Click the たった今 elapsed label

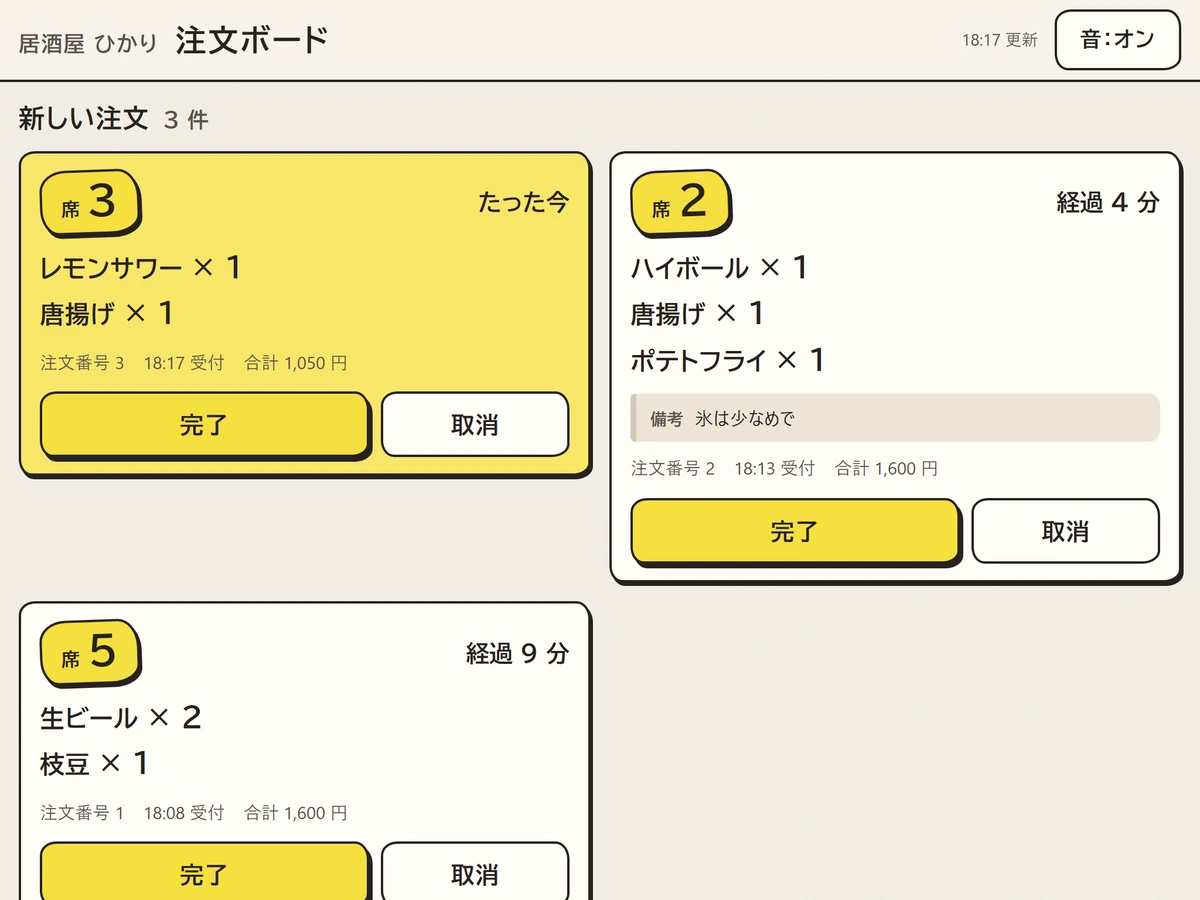pyautogui.click(x=524, y=202)
